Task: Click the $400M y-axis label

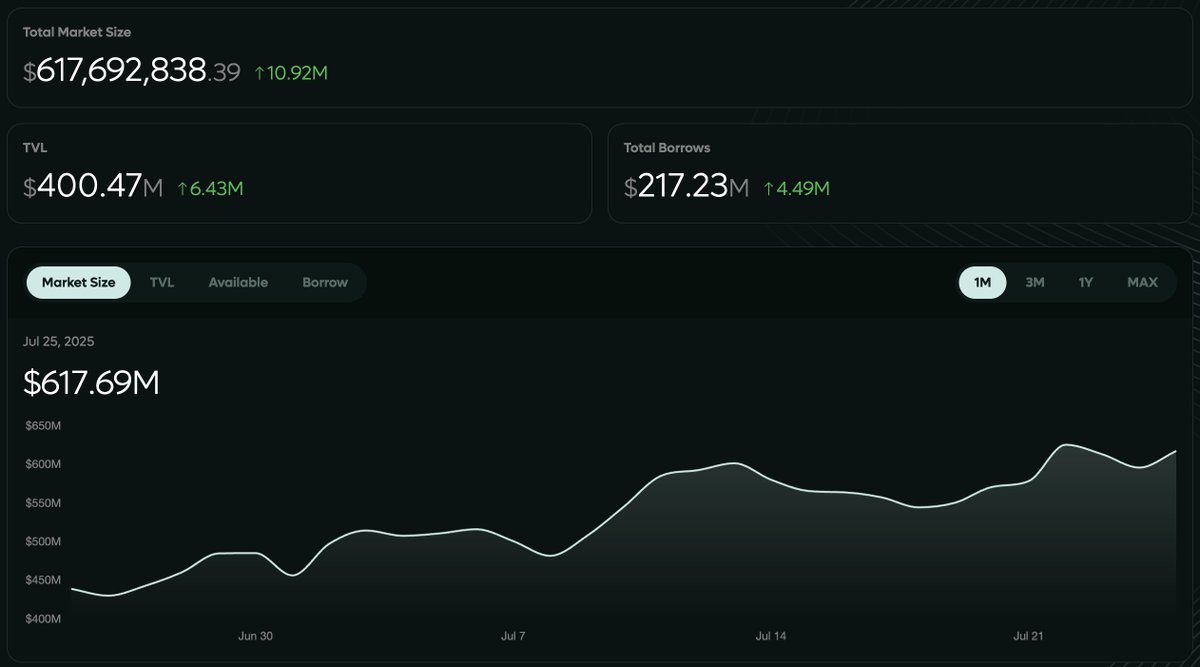Action: click(43, 619)
